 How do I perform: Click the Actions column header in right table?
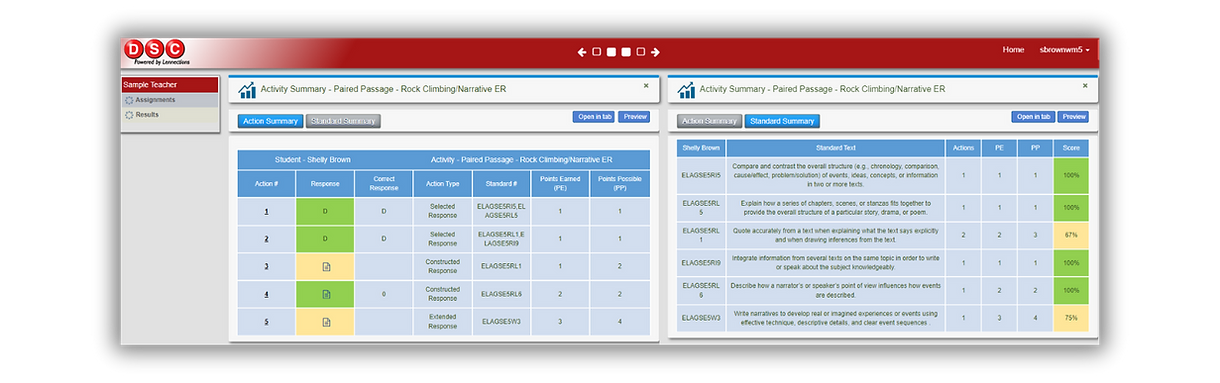(964, 148)
